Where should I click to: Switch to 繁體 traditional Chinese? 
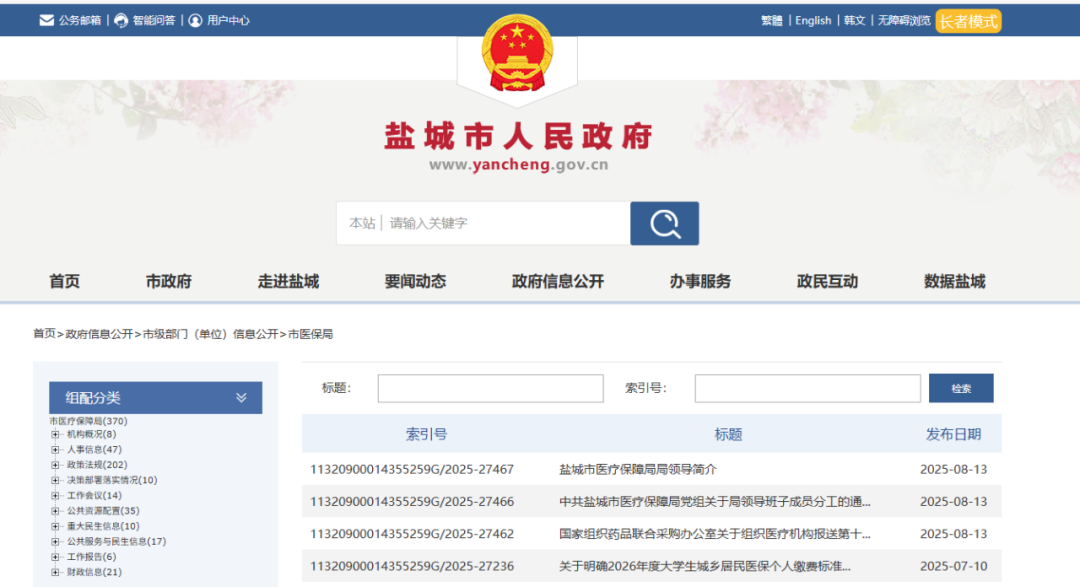(x=771, y=21)
